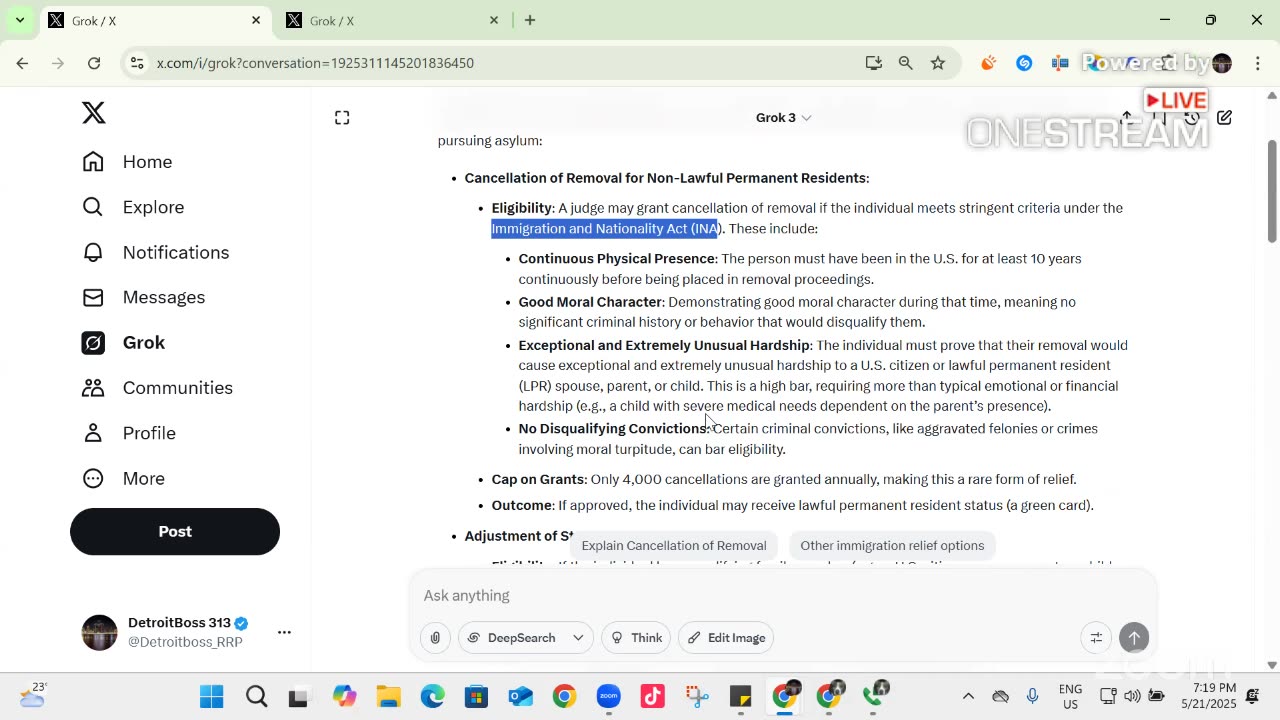Open Microsoft Edge from the taskbar

(x=432, y=697)
